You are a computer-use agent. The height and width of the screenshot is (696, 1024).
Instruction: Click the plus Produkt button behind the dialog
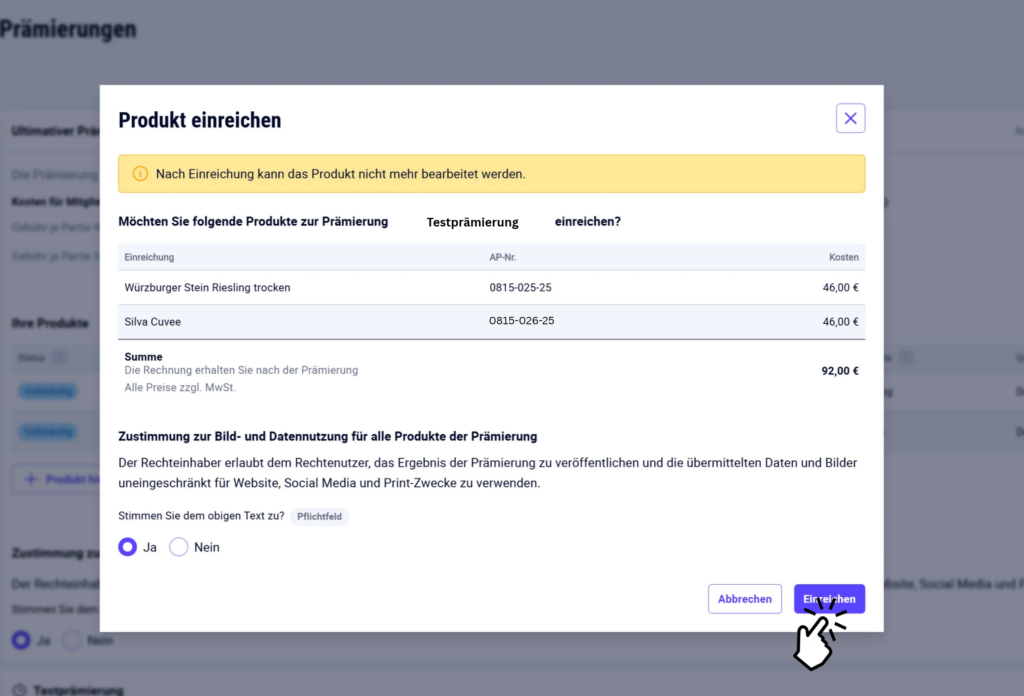(56, 479)
